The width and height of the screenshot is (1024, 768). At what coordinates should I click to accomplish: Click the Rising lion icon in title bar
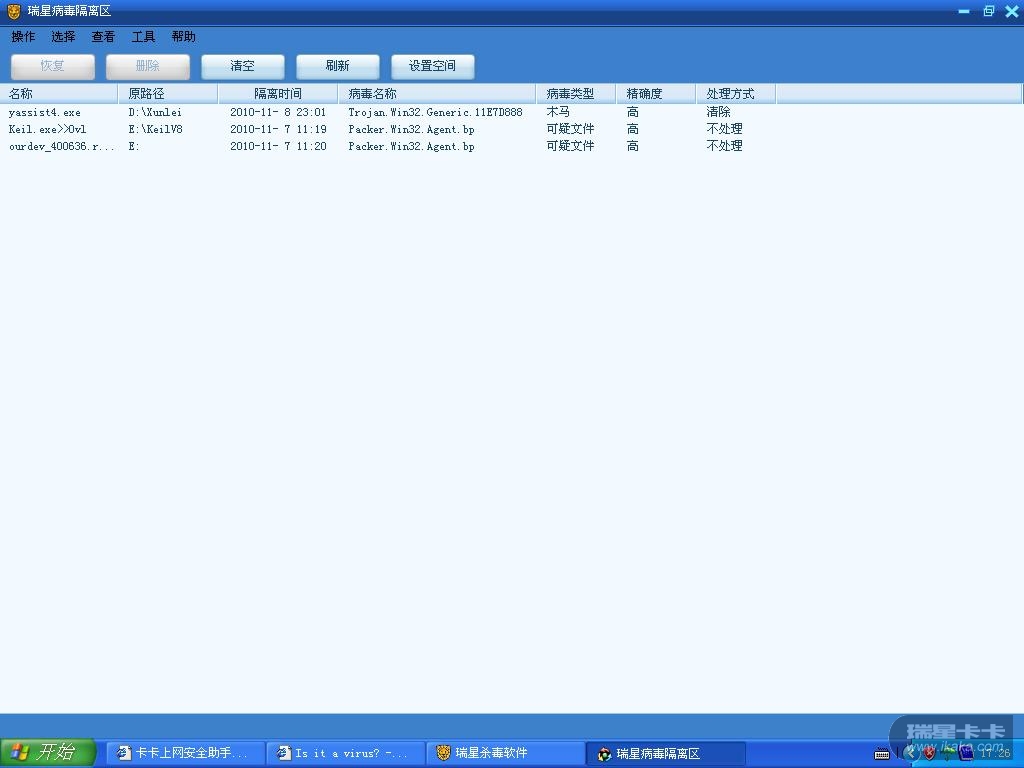[14, 11]
